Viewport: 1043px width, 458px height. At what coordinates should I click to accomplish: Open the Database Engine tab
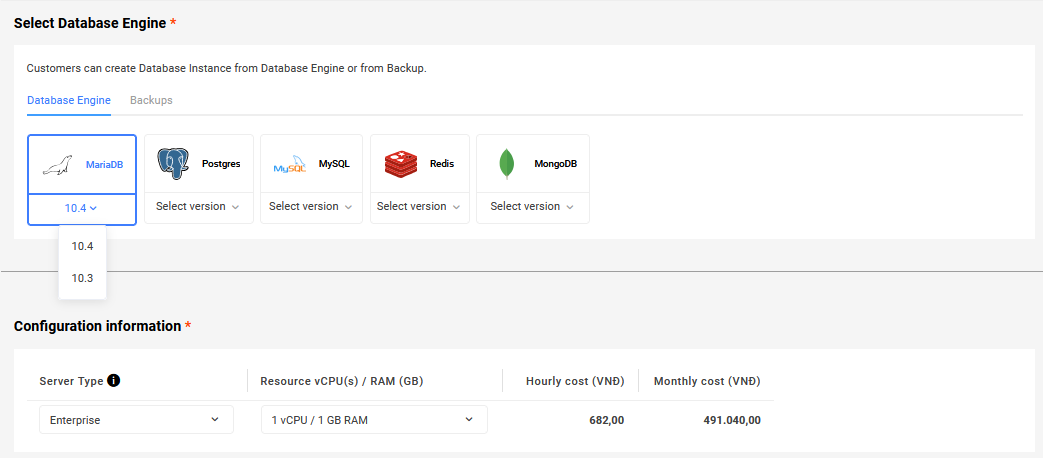point(69,100)
